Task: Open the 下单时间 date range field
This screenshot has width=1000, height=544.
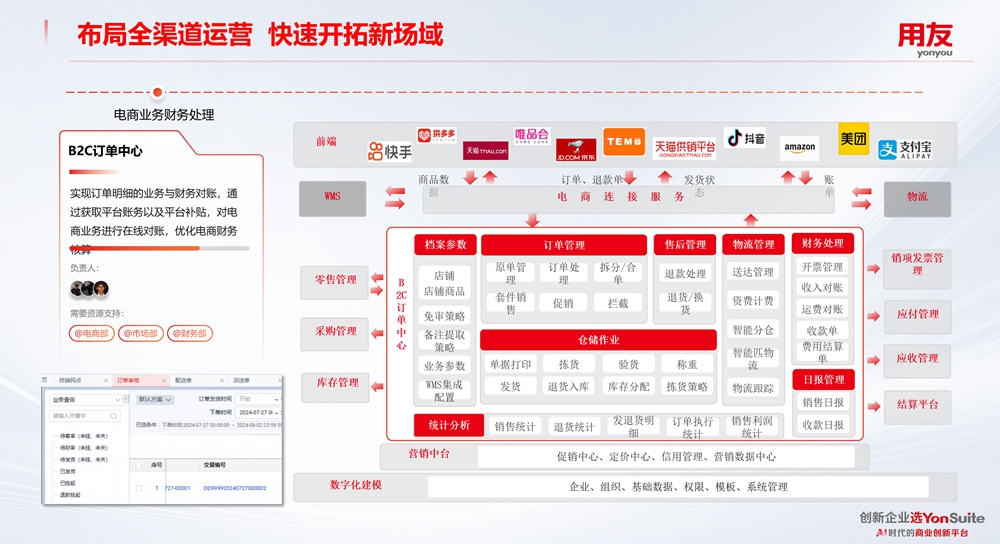Action: point(259,413)
